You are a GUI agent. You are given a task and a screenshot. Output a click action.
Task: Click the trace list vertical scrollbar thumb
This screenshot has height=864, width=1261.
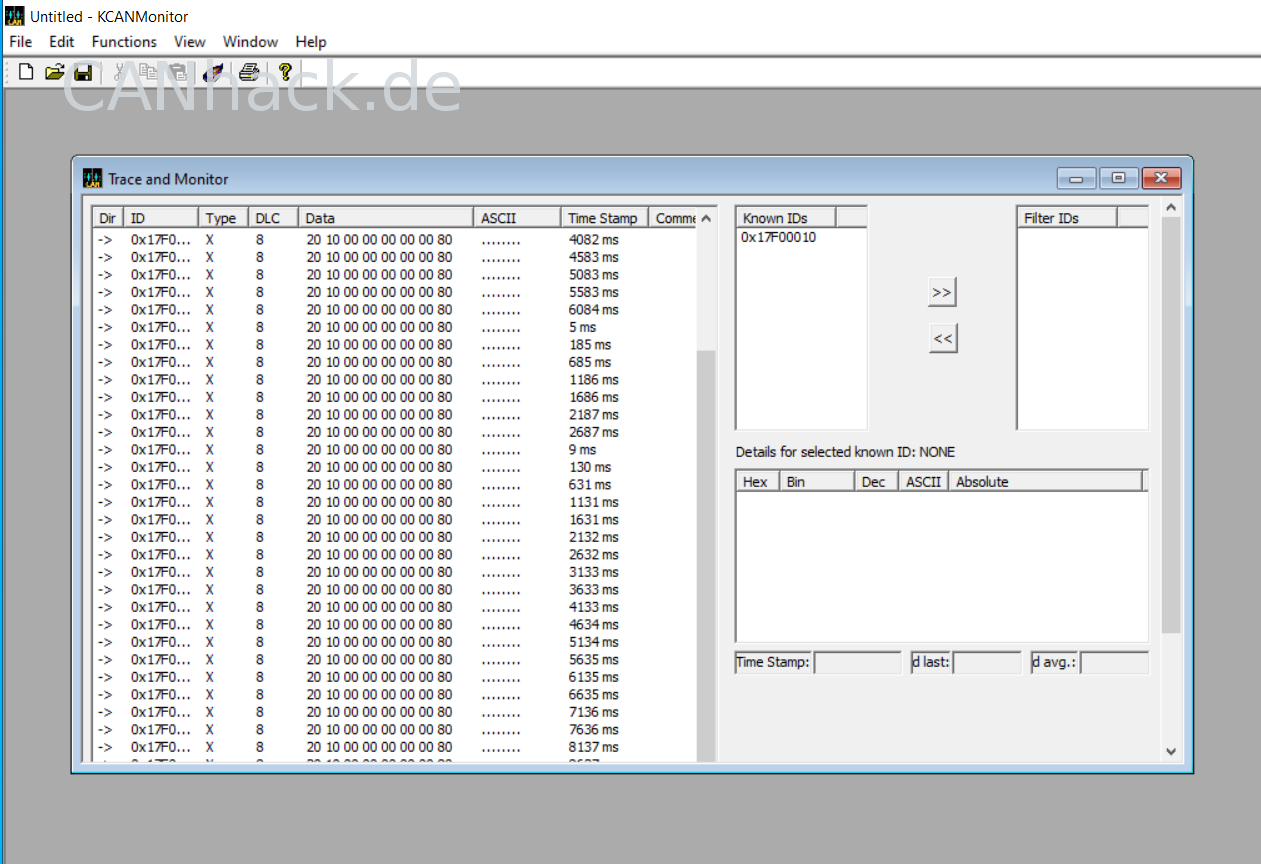[x=706, y=555]
